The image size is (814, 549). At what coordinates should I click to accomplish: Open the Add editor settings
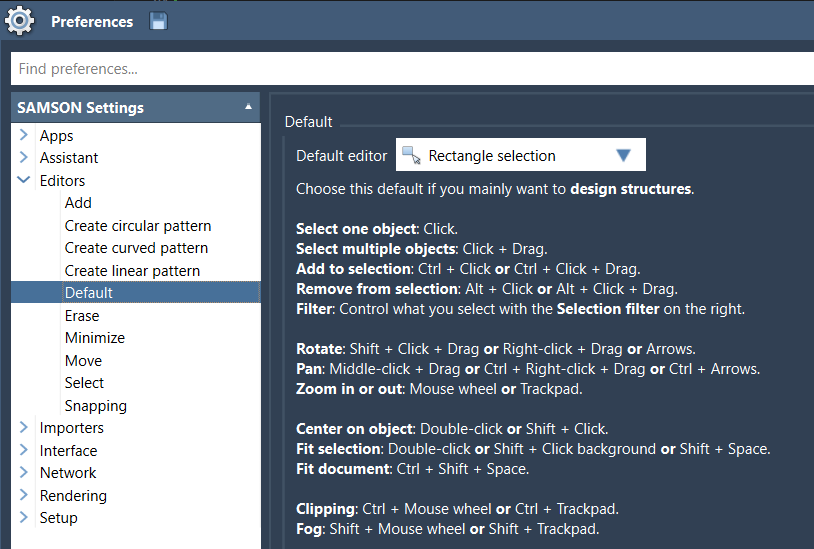click(78, 203)
